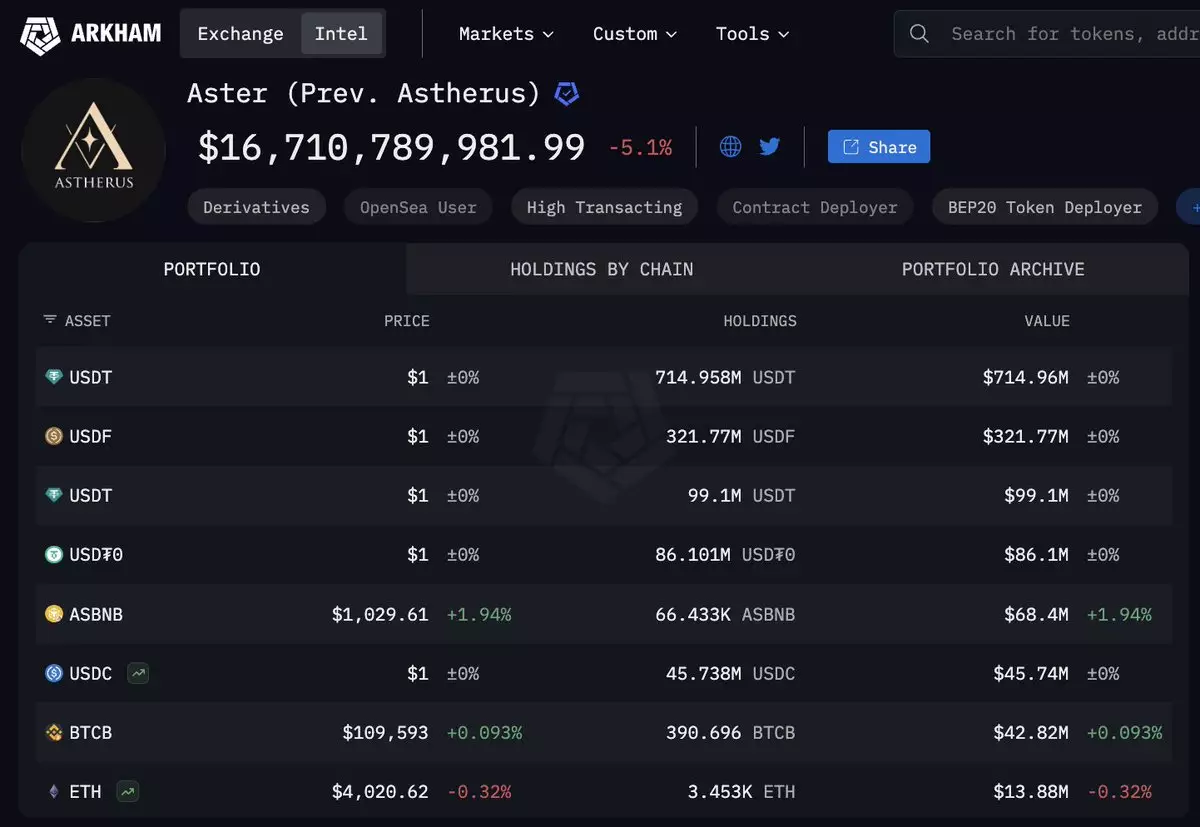Open the Portfolio Archive tab

tap(992, 269)
